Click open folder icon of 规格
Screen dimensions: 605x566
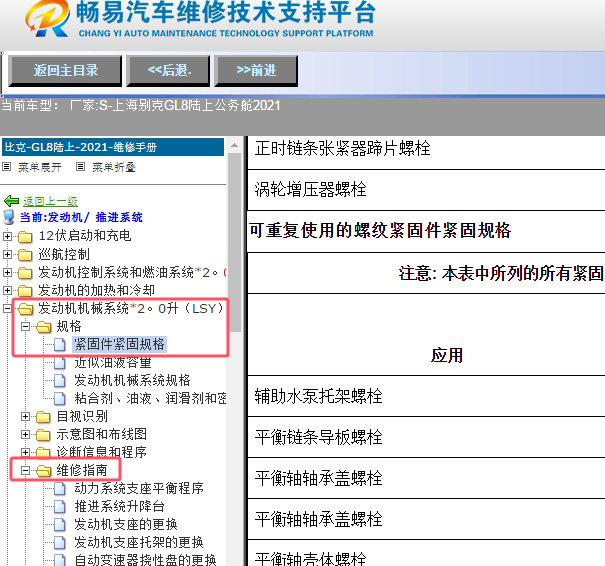tap(44, 327)
